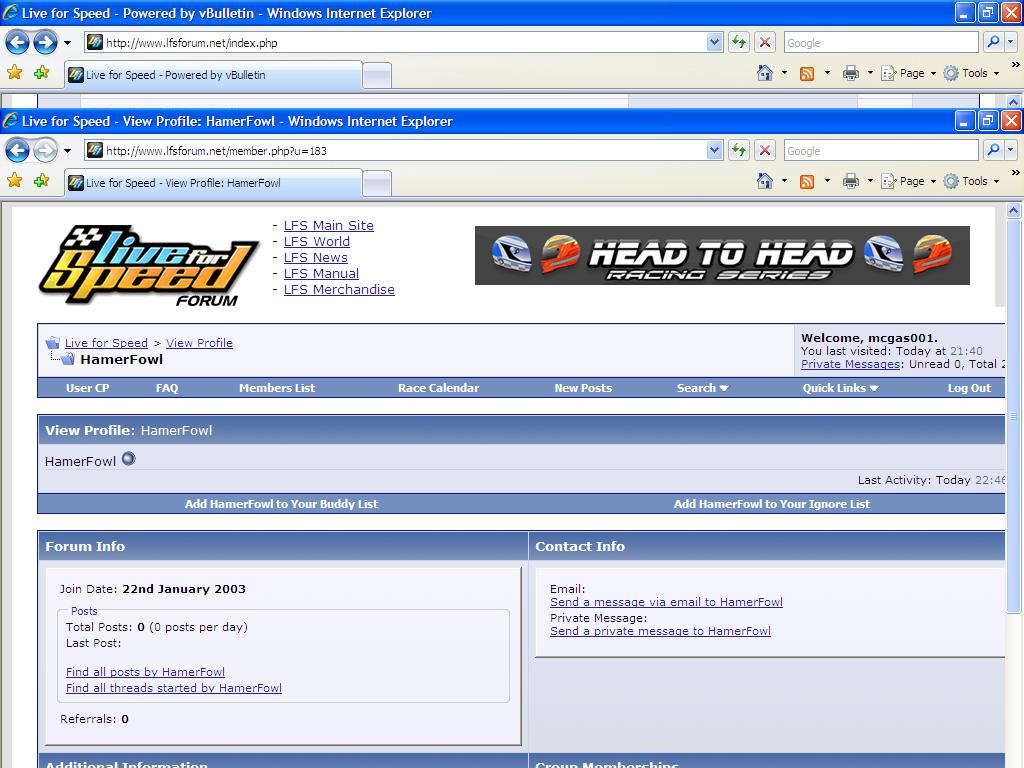Select the View Profile: HamerFowl browser tab
This screenshot has width=1024, height=768.
pos(214,183)
